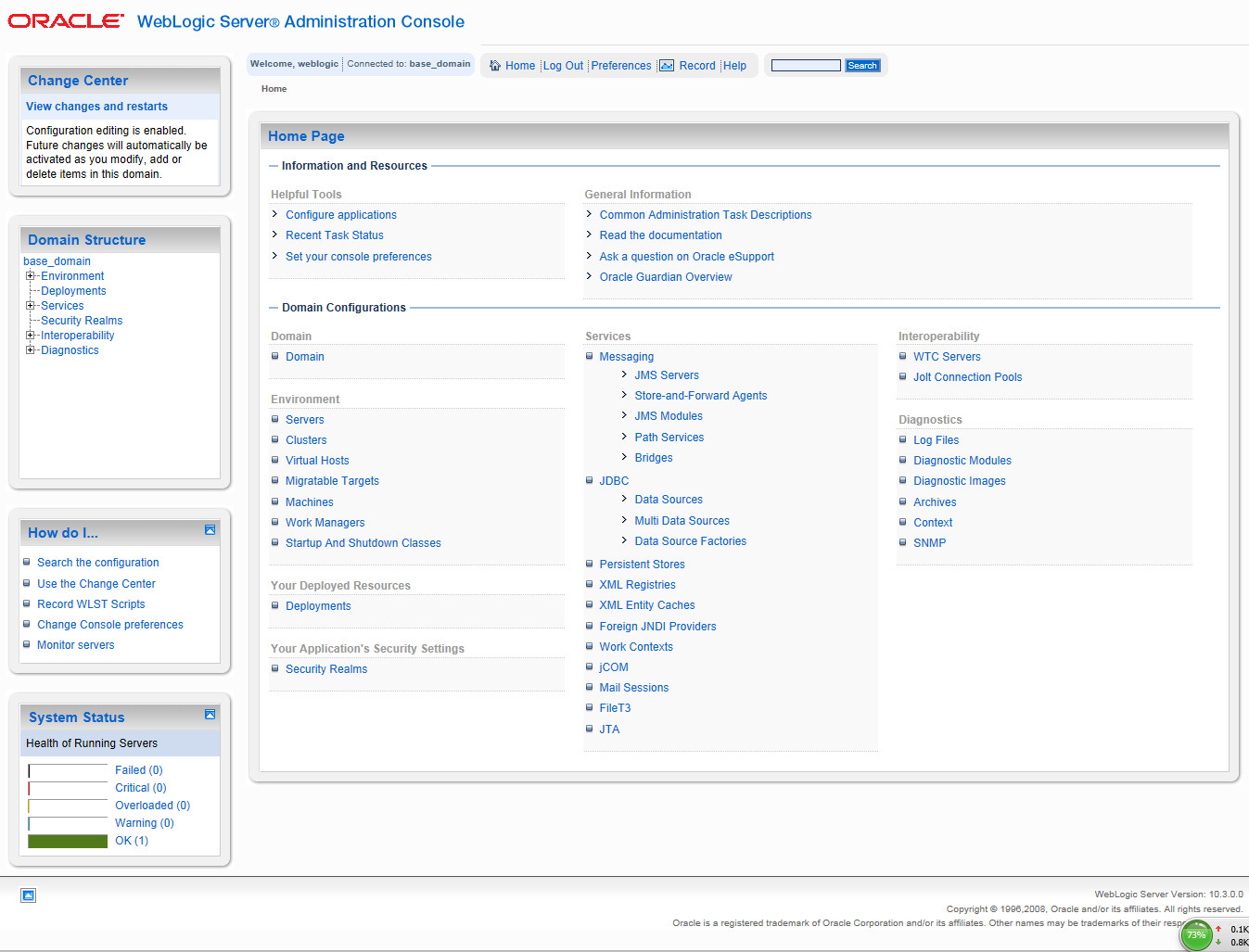Open Monitor servers help link
The image size is (1249, 952).
[x=76, y=645]
